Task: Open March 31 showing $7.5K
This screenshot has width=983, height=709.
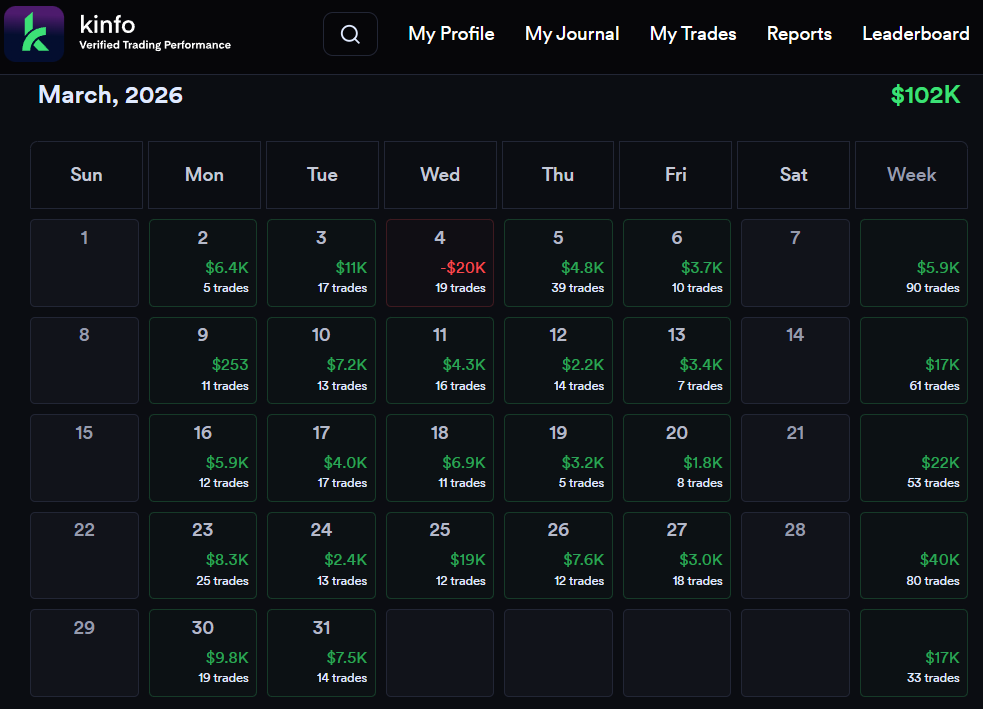Action: [322, 653]
